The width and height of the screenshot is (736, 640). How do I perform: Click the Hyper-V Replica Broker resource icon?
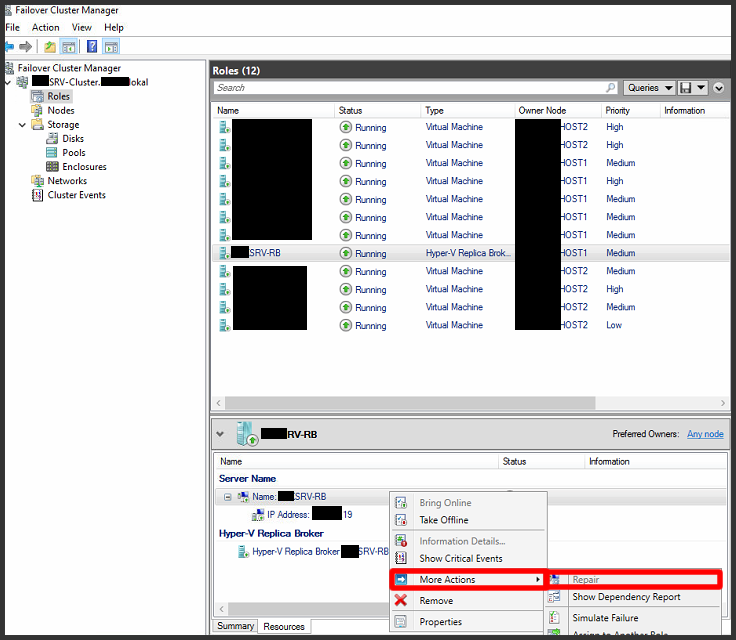[243, 552]
